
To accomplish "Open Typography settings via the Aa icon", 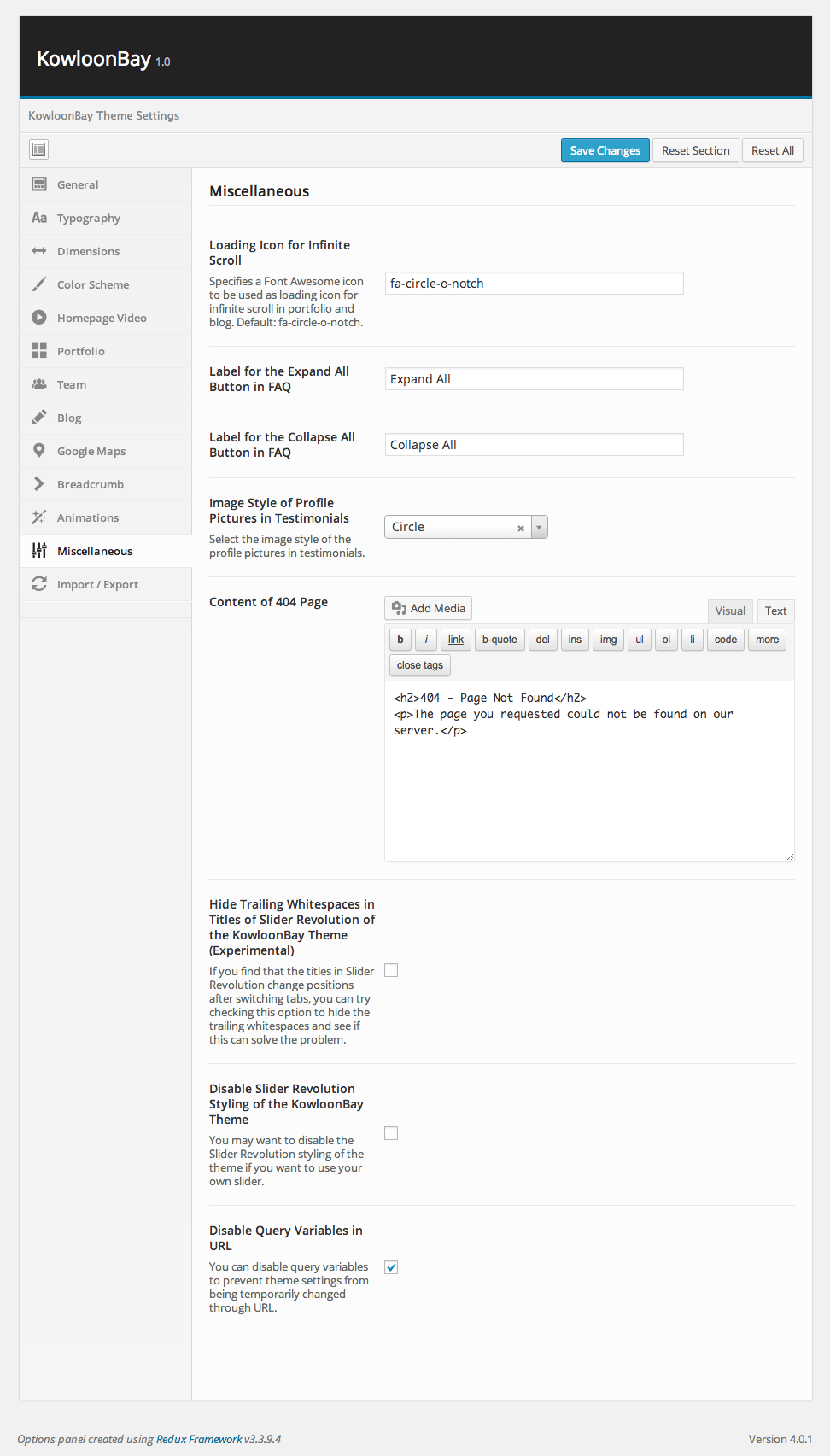I will (39, 218).
